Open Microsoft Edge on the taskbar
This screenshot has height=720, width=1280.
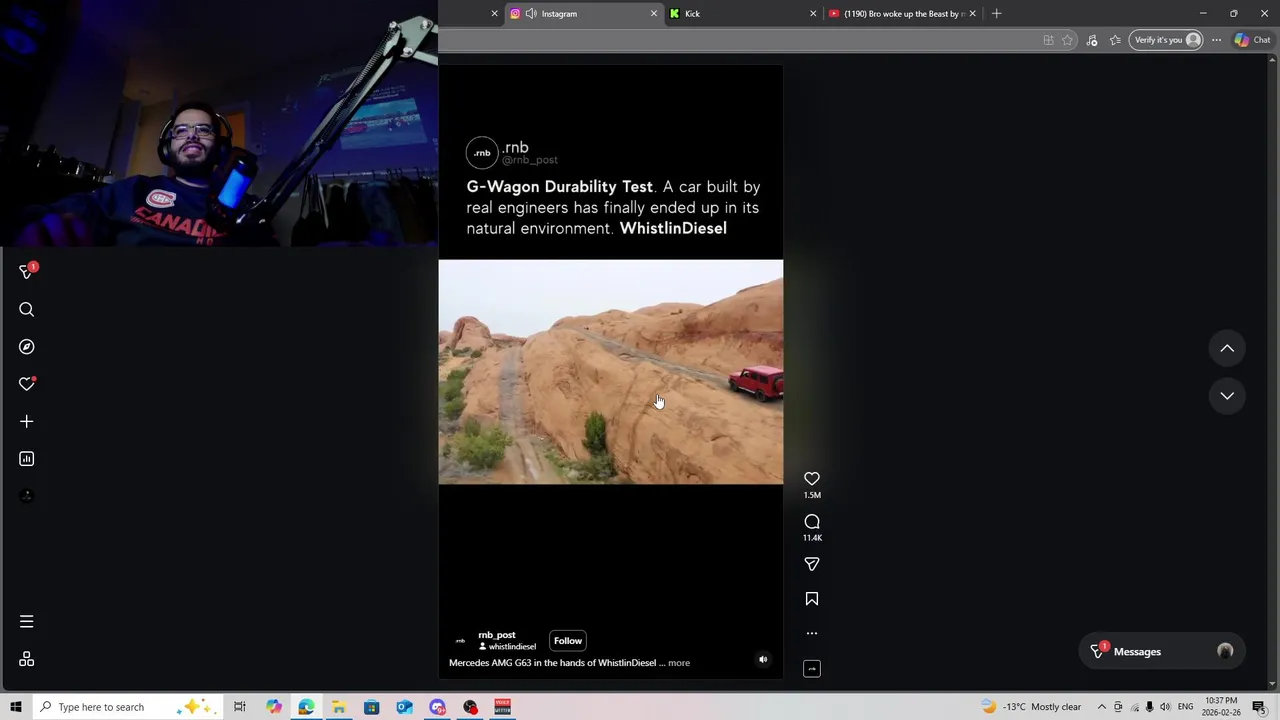(x=306, y=707)
